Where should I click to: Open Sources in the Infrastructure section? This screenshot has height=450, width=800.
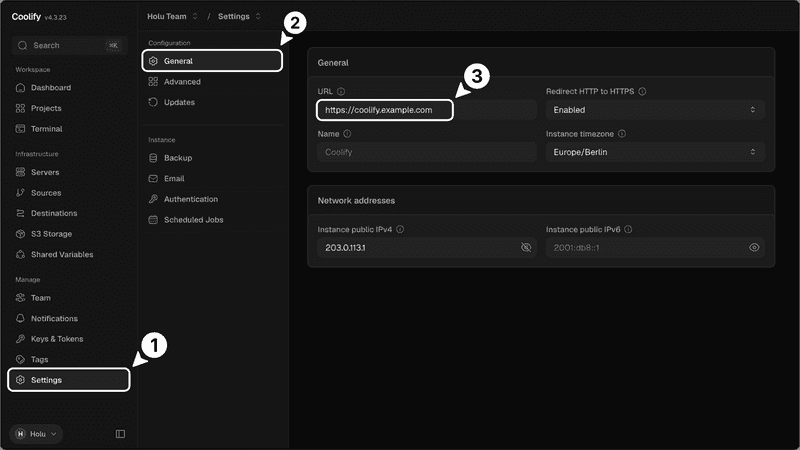69,193
